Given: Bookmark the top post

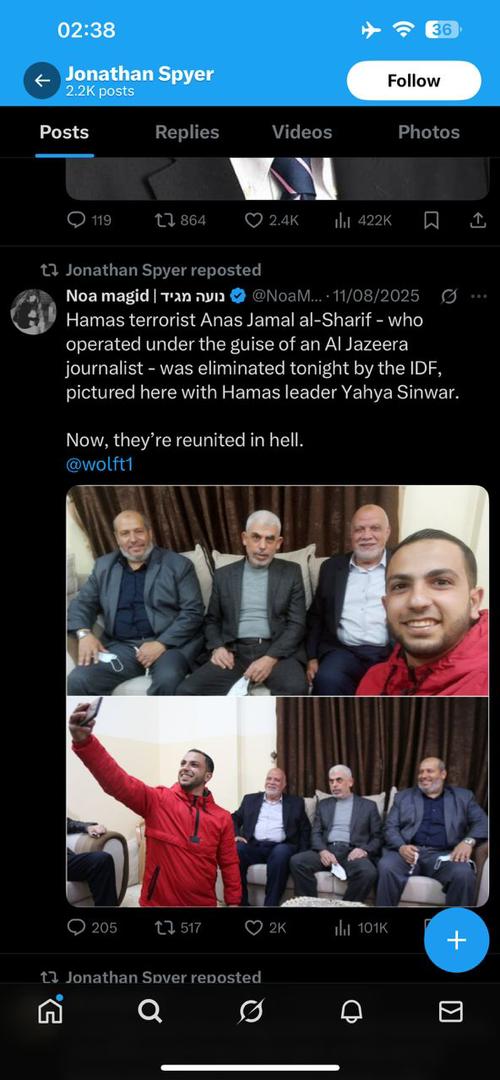Looking at the screenshot, I should (x=431, y=220).
